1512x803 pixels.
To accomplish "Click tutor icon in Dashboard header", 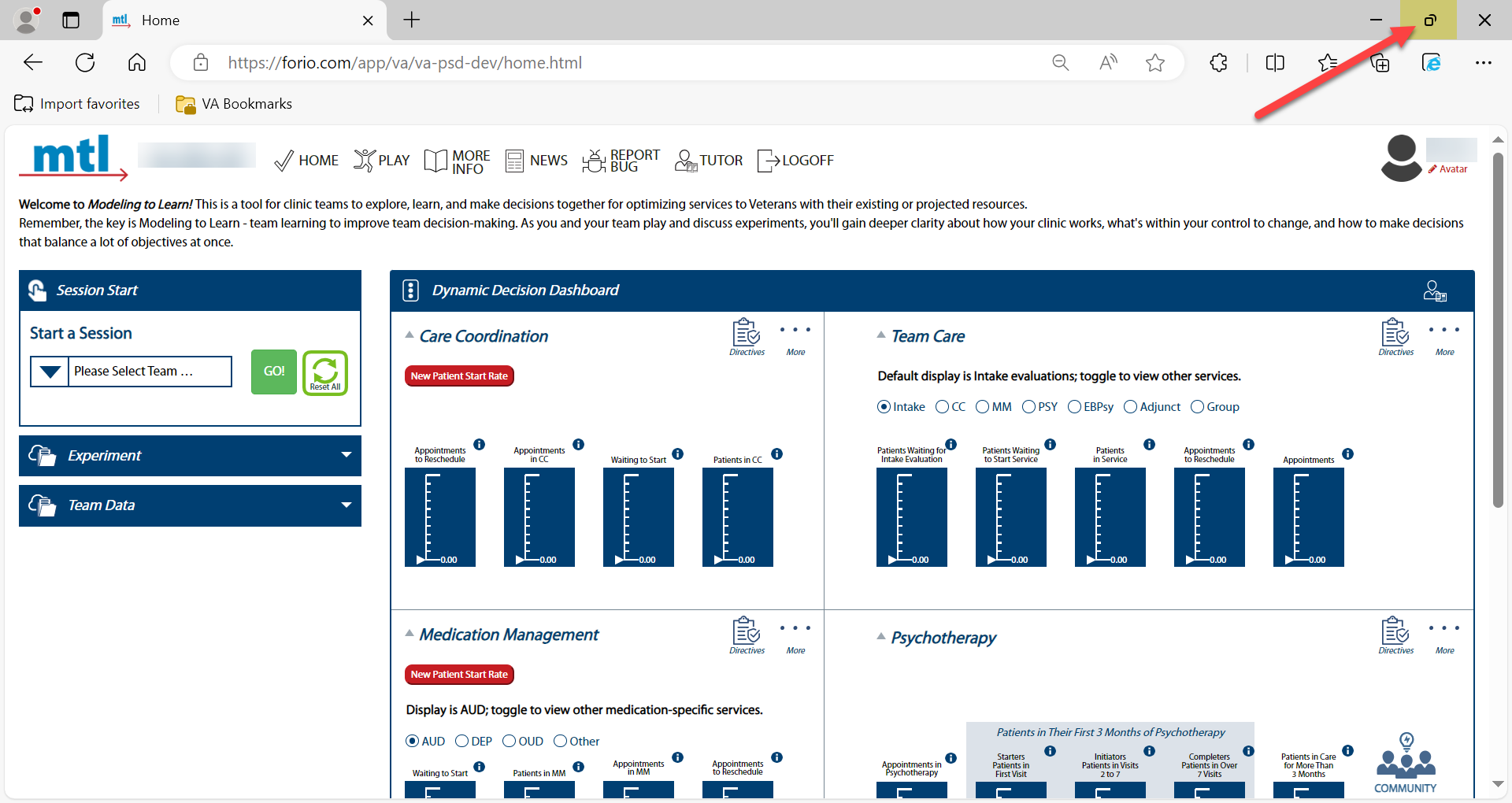I will [x=1435, y=291].
